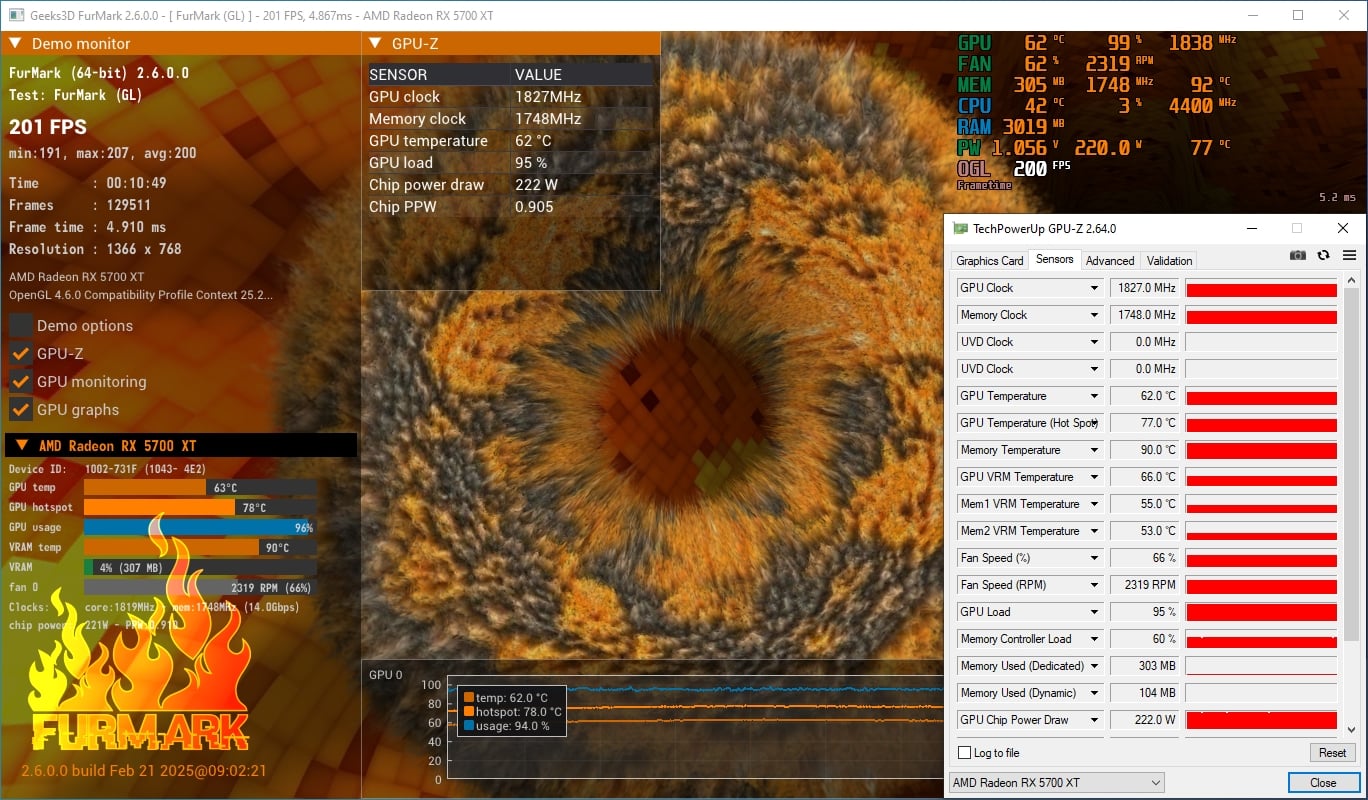The image size is (1368, 800).
Task: Click the 201 FPS readout in Demo monitor
Action: [48, 127]
